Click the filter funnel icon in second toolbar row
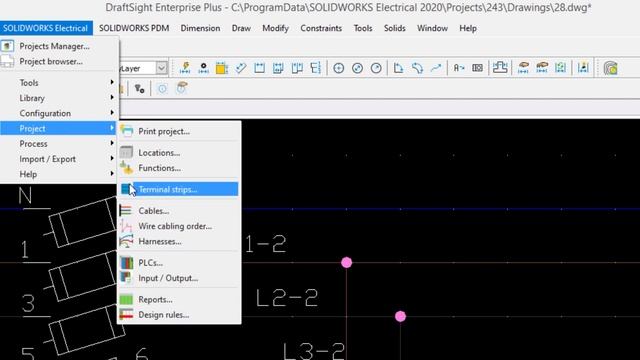640x360 pixels. 139,89
